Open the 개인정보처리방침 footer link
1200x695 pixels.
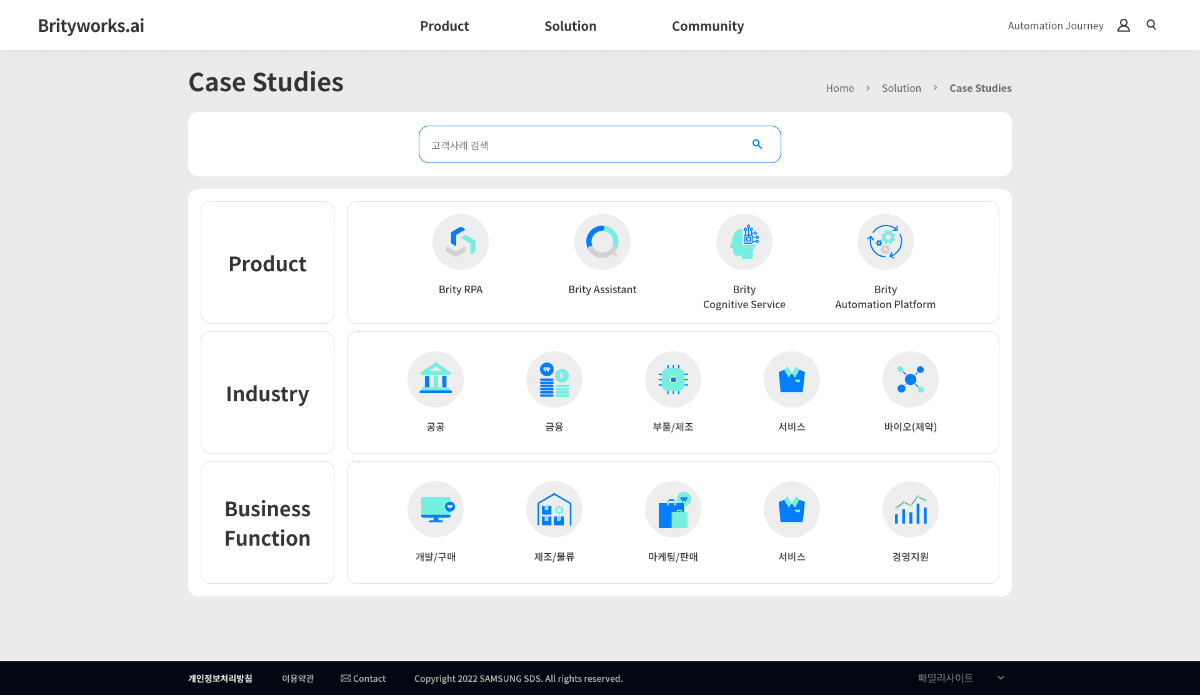coord(220,678)
